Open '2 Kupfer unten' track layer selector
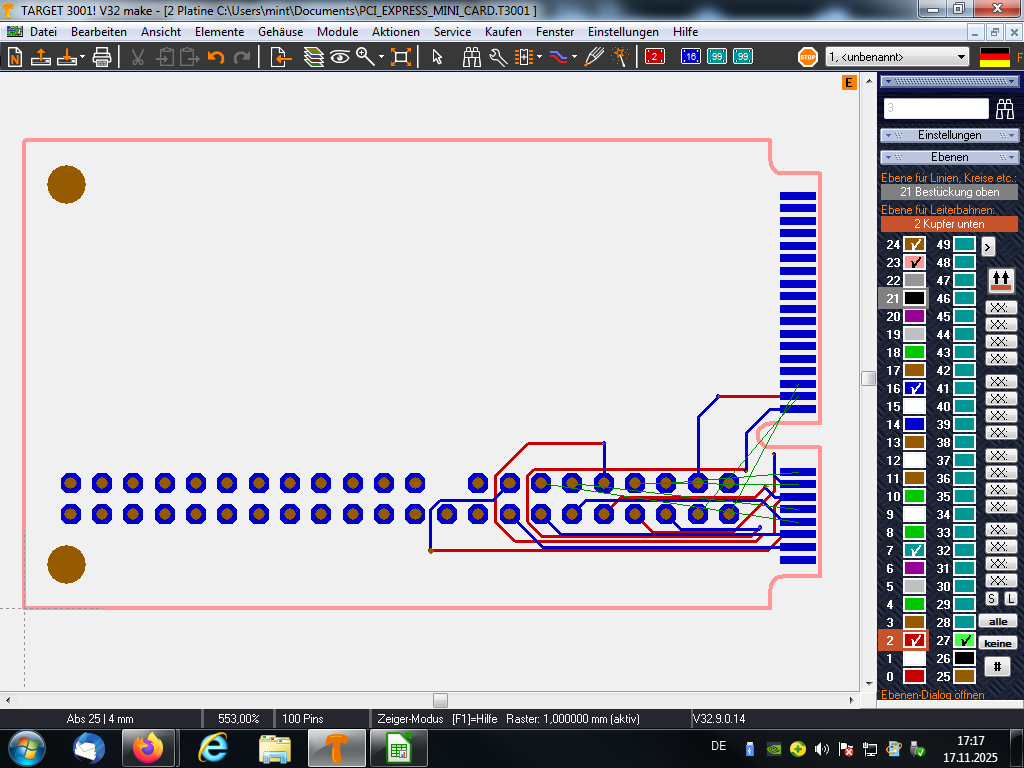 click(949, 224)
